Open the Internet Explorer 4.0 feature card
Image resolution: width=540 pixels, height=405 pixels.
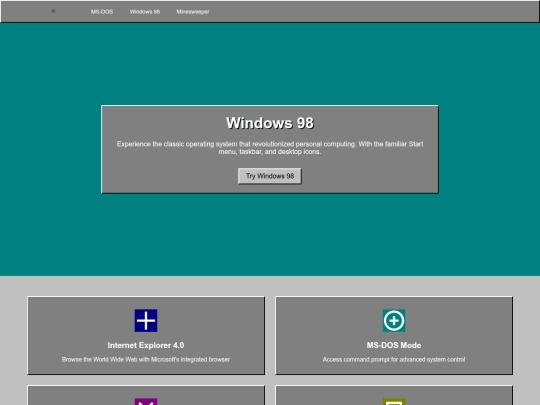click(146, 335)
